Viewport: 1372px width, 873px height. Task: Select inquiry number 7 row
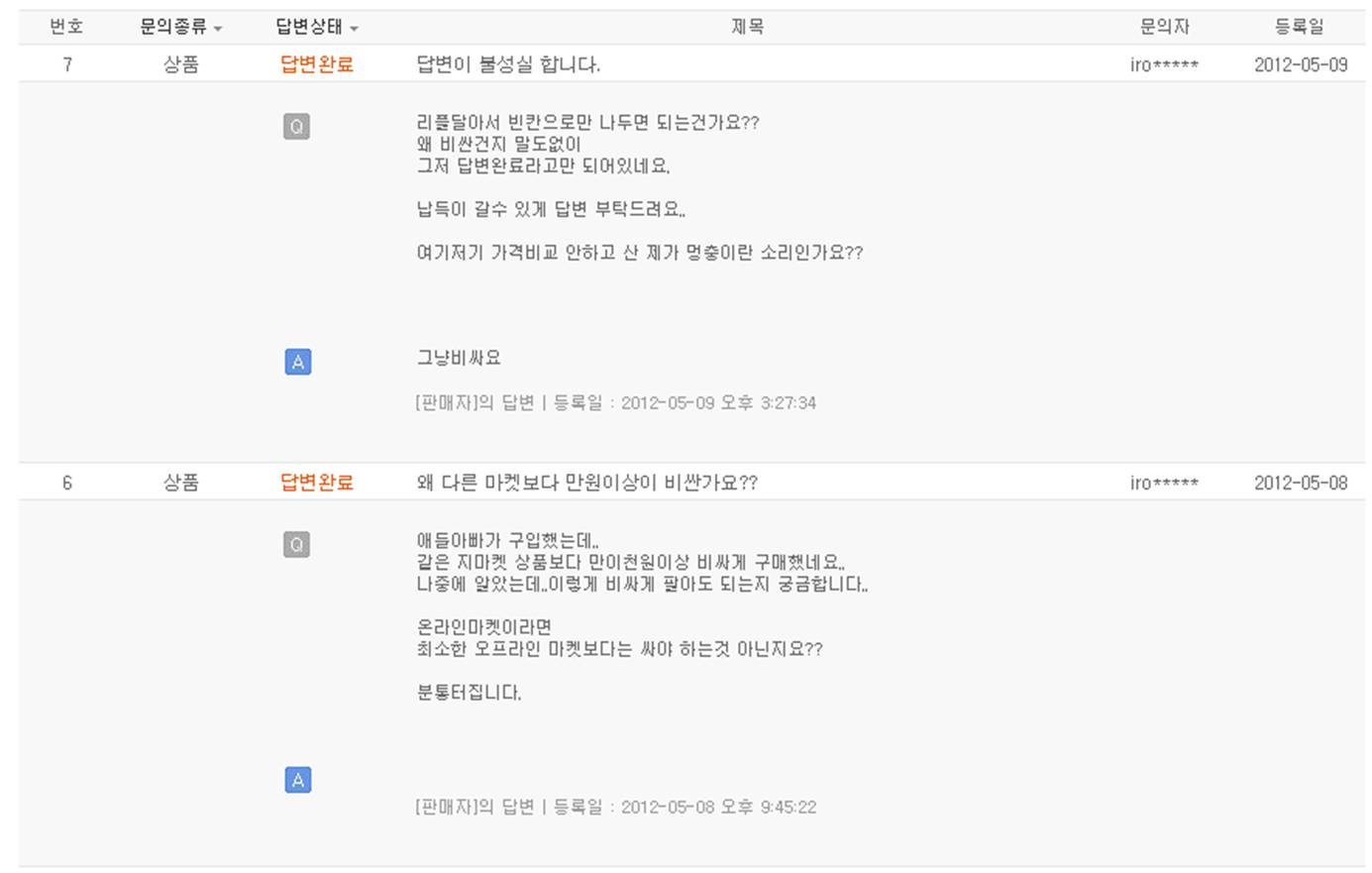coord(691,64)
